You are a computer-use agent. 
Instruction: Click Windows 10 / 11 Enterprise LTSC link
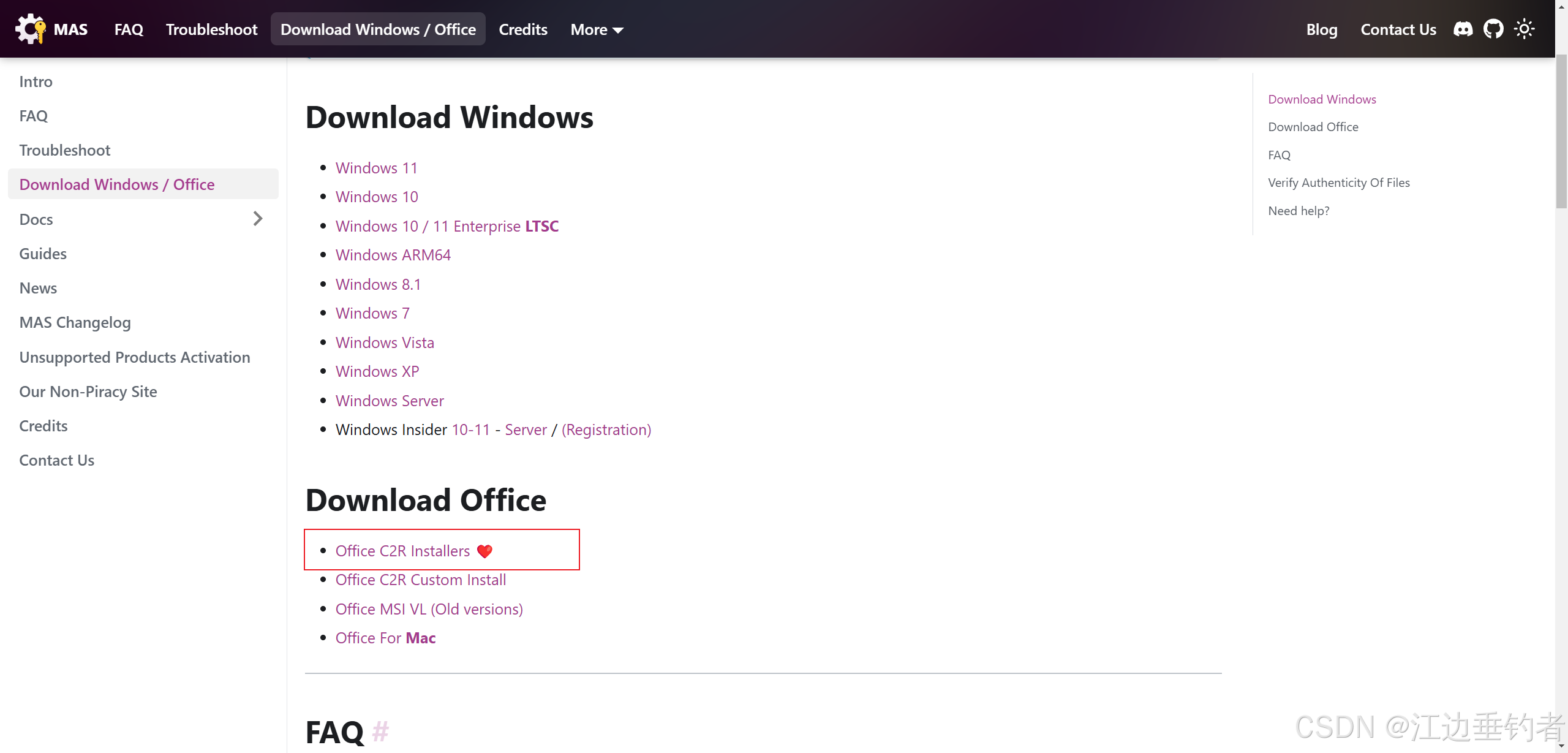pyautogui.click(x=447, y=226)
